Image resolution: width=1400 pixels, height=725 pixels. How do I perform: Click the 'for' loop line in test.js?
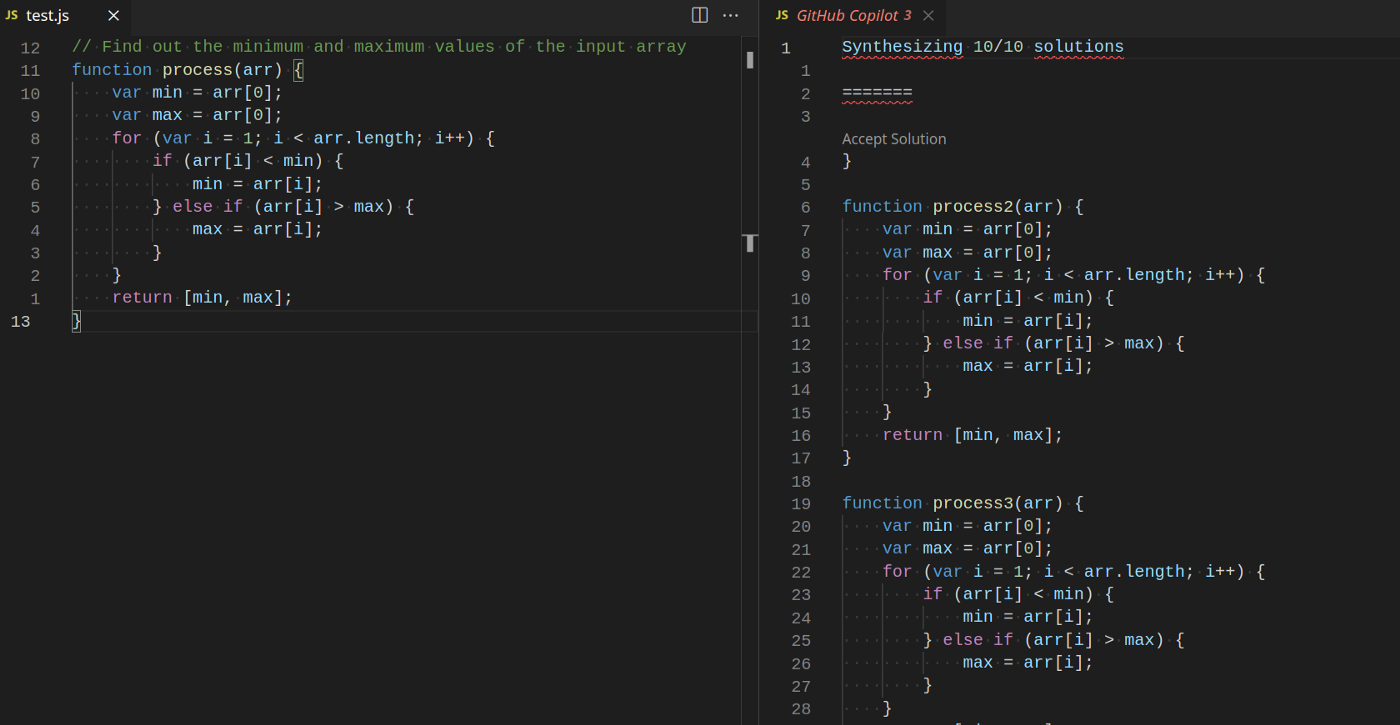pos(303,139)
